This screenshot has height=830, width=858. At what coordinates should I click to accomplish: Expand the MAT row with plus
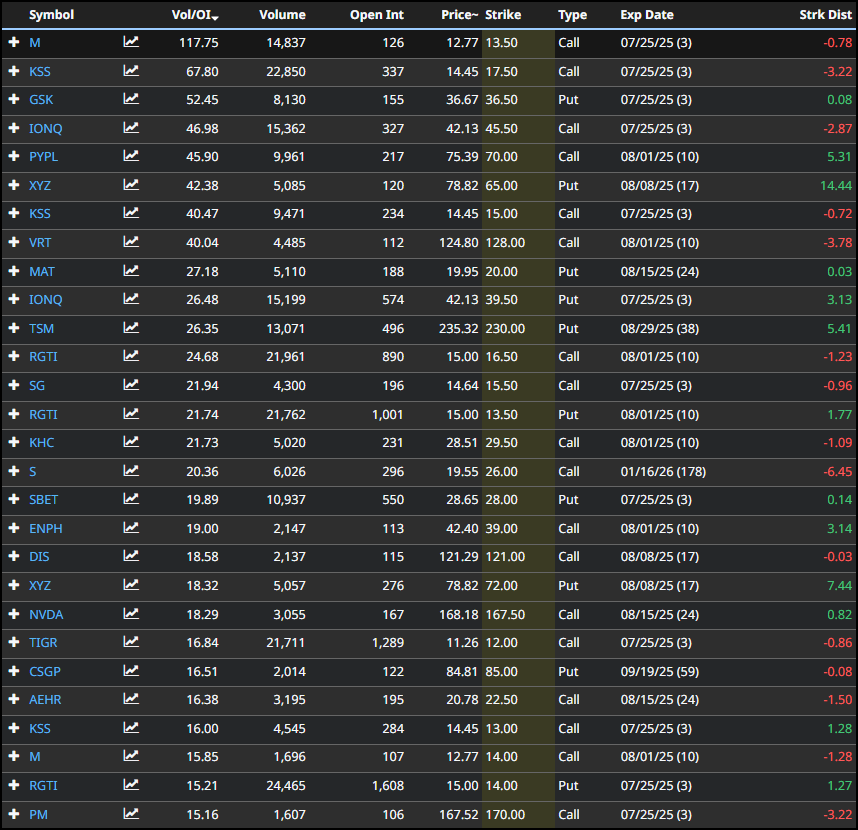pyautogui.click(x=14, y=271)
